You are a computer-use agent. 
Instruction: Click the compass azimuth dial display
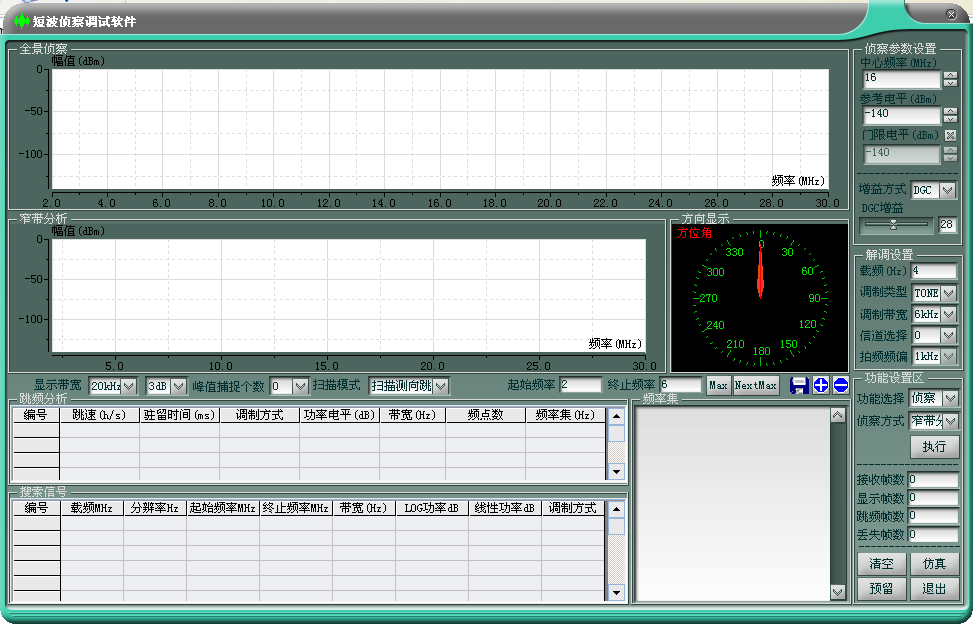click(x=760, y=298)
